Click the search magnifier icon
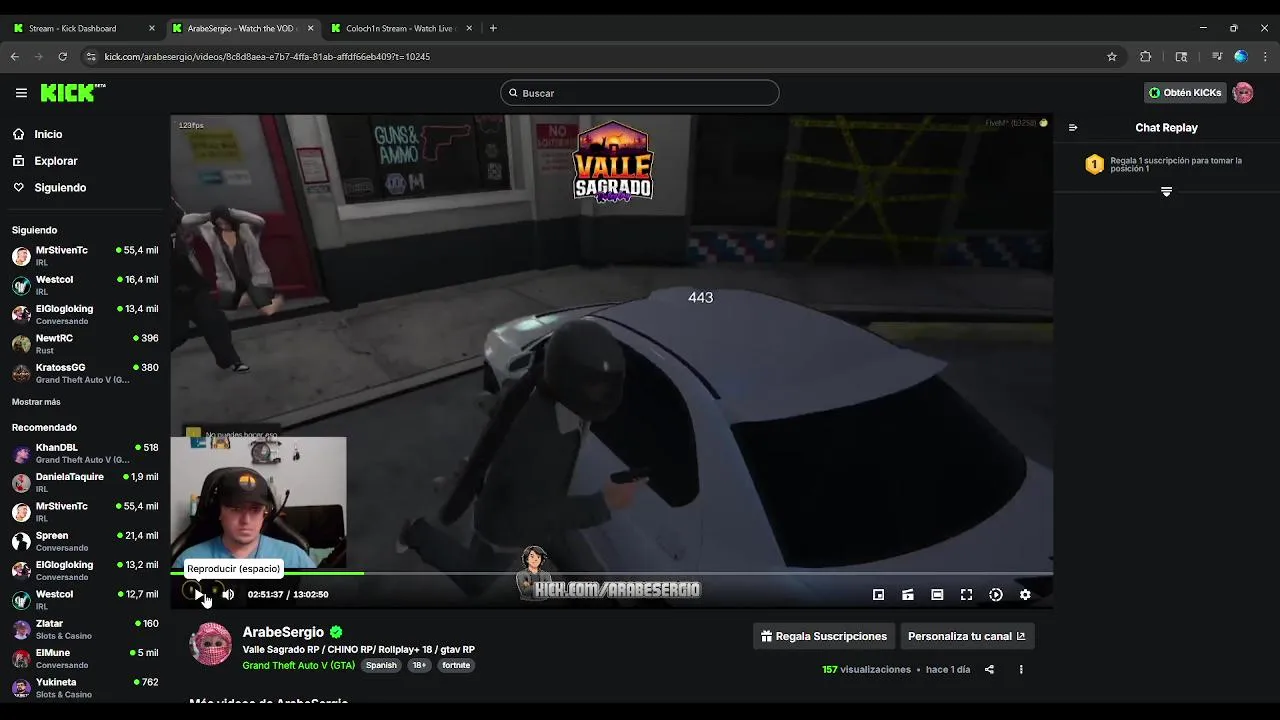This screenshot has width=1280, height=720. 513,93
